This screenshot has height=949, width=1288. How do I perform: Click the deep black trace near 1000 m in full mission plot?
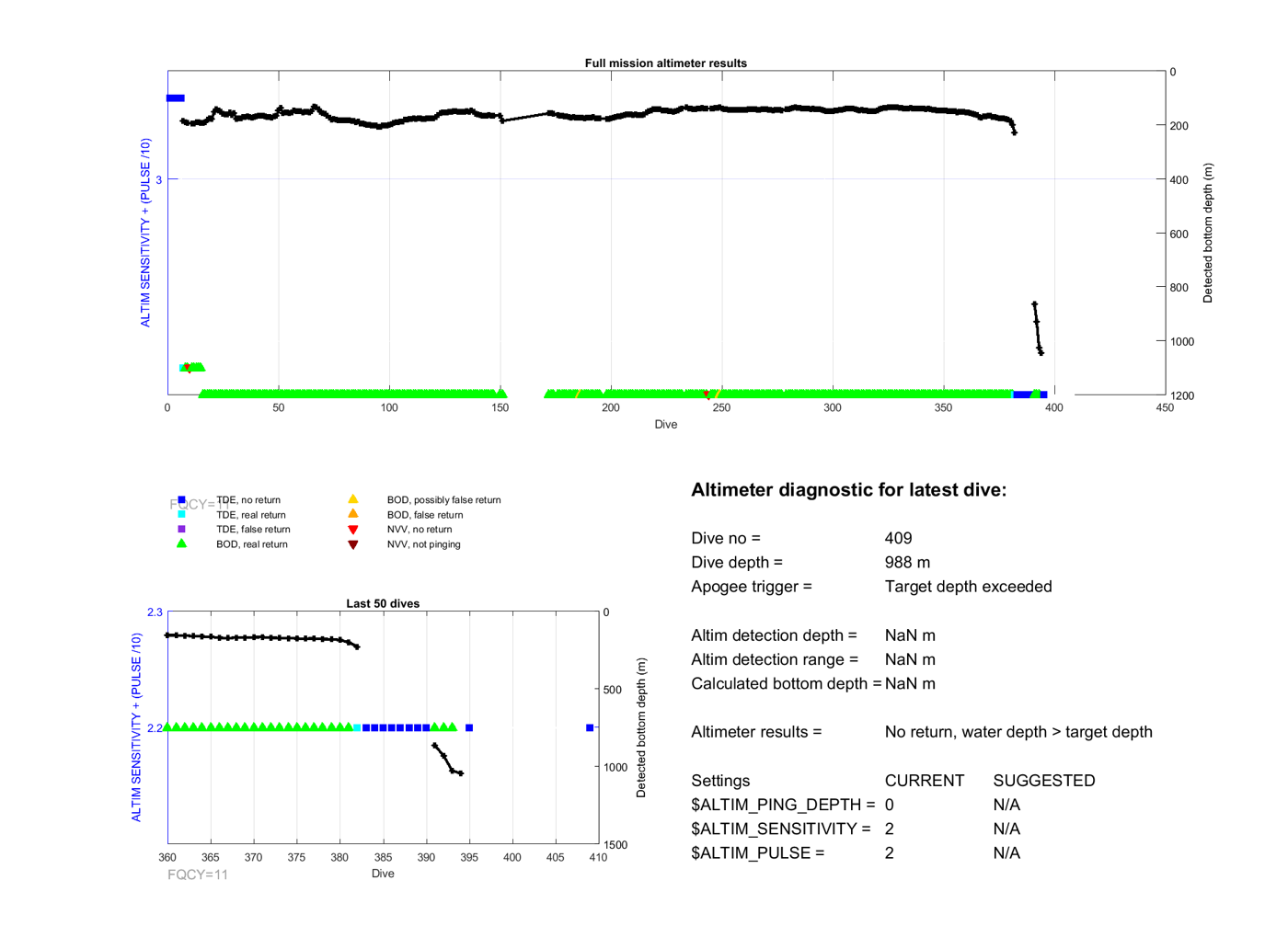[1038, 328]
